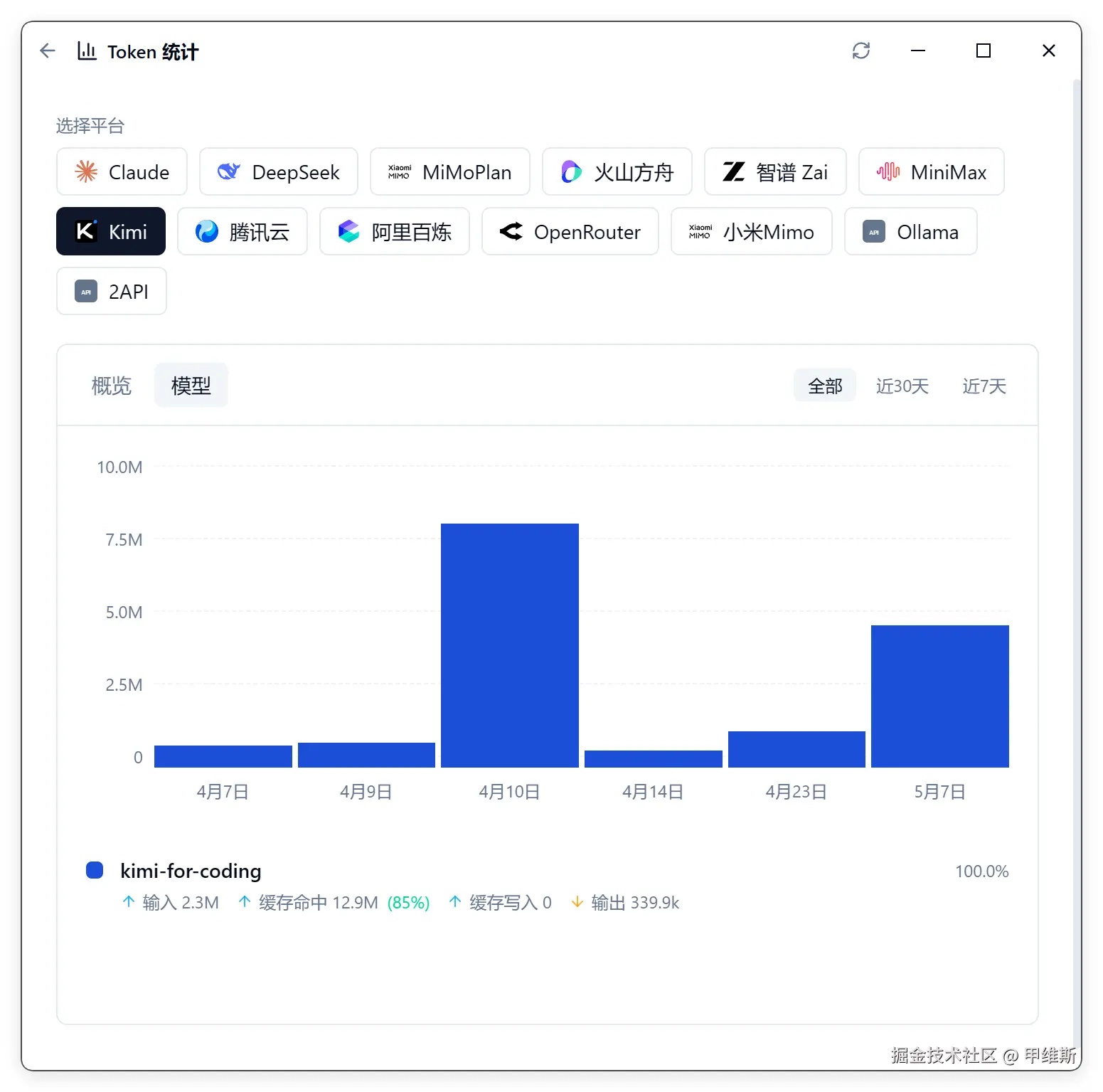
Task: Click the green (85%) cache hit rate
Action: (x=408, y=902)
